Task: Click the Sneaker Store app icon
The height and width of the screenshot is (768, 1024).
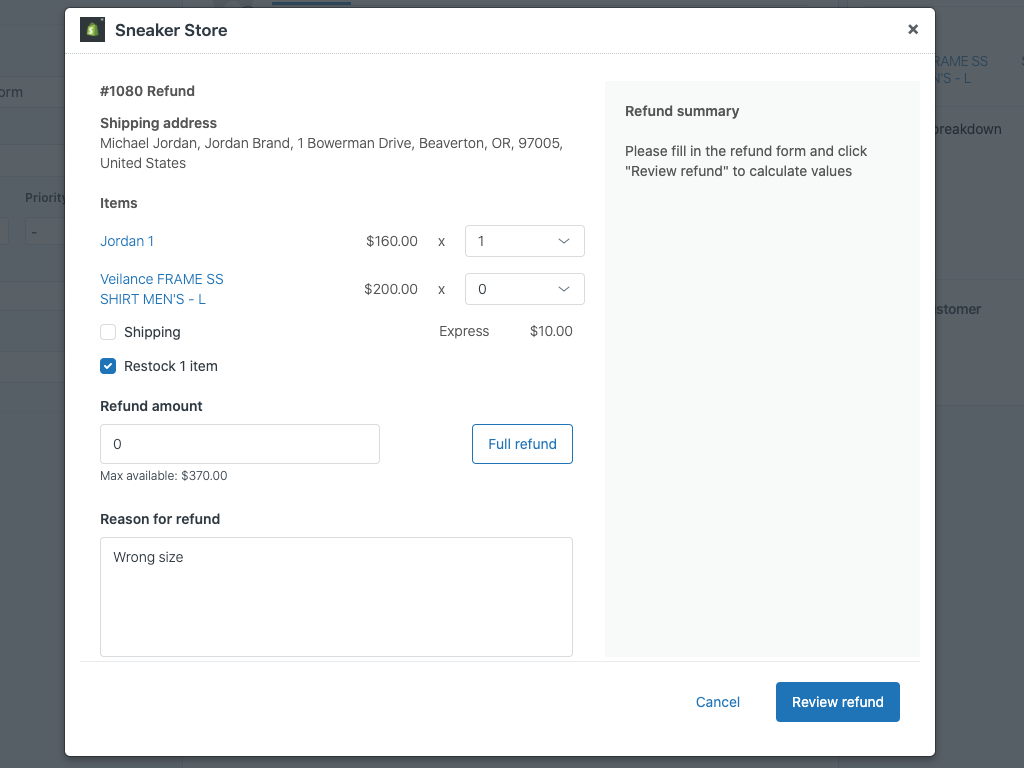Action: click(92, 29)
